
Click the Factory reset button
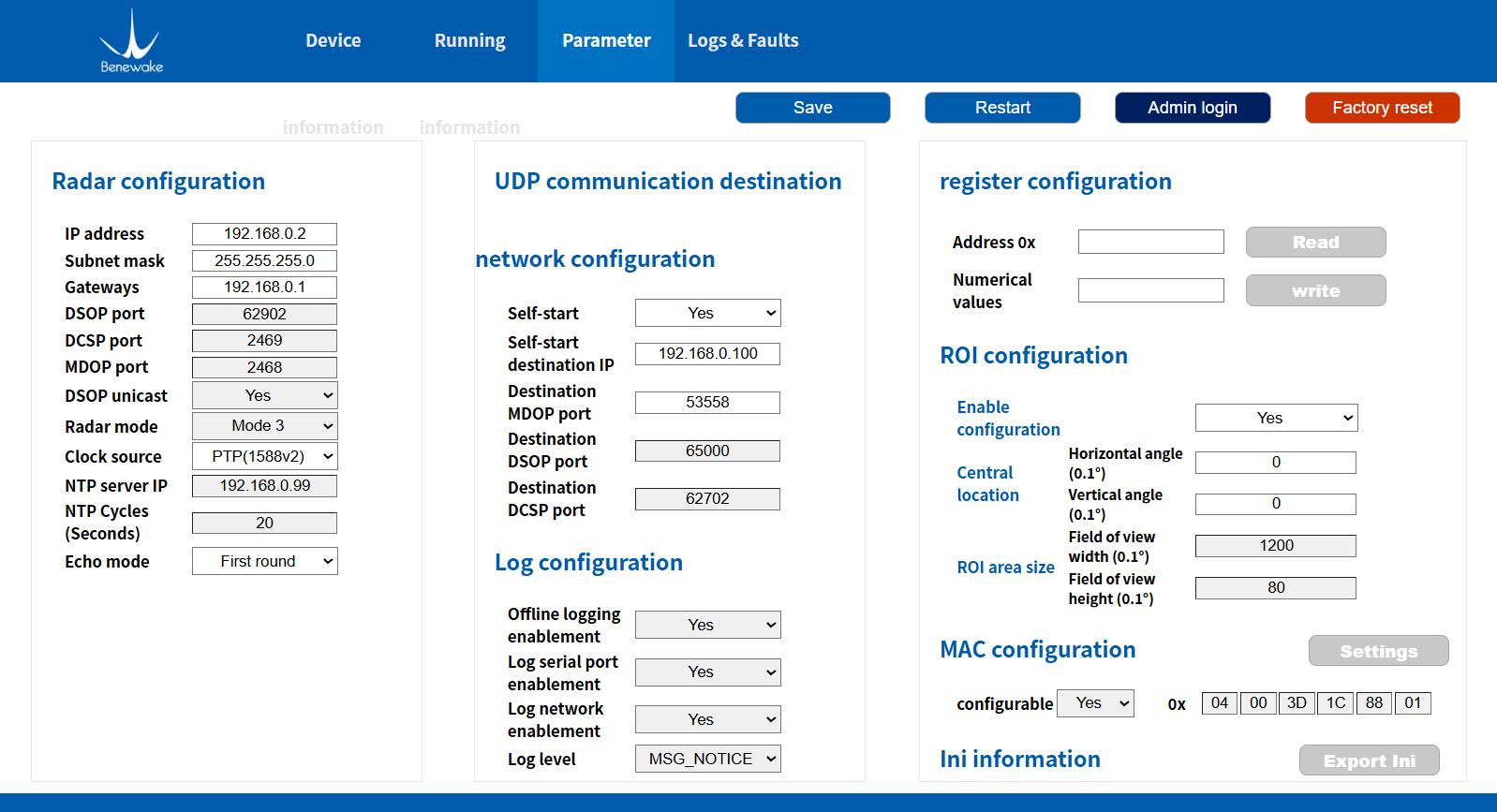tap(1383, 108)
